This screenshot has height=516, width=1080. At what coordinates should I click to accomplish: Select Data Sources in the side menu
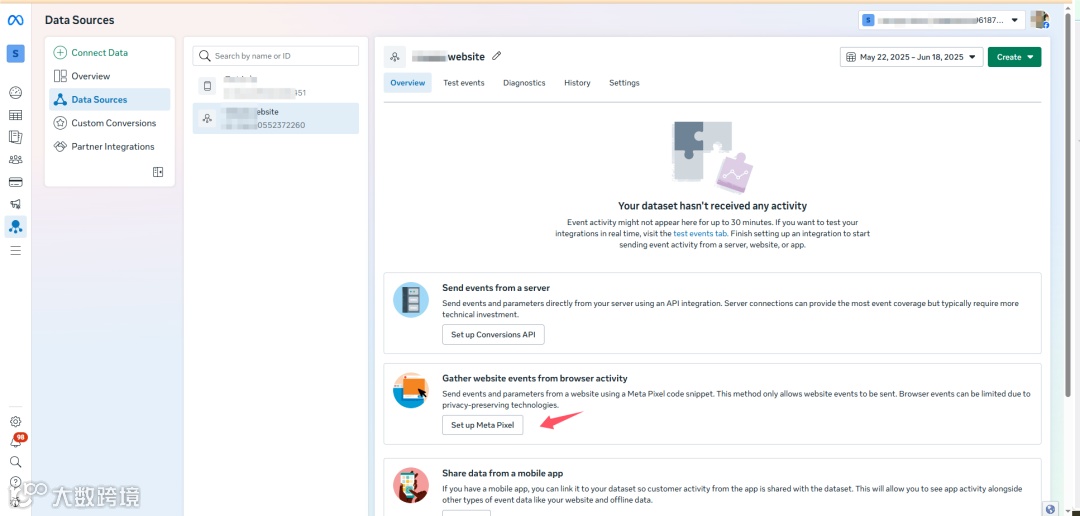coord(110,99)
